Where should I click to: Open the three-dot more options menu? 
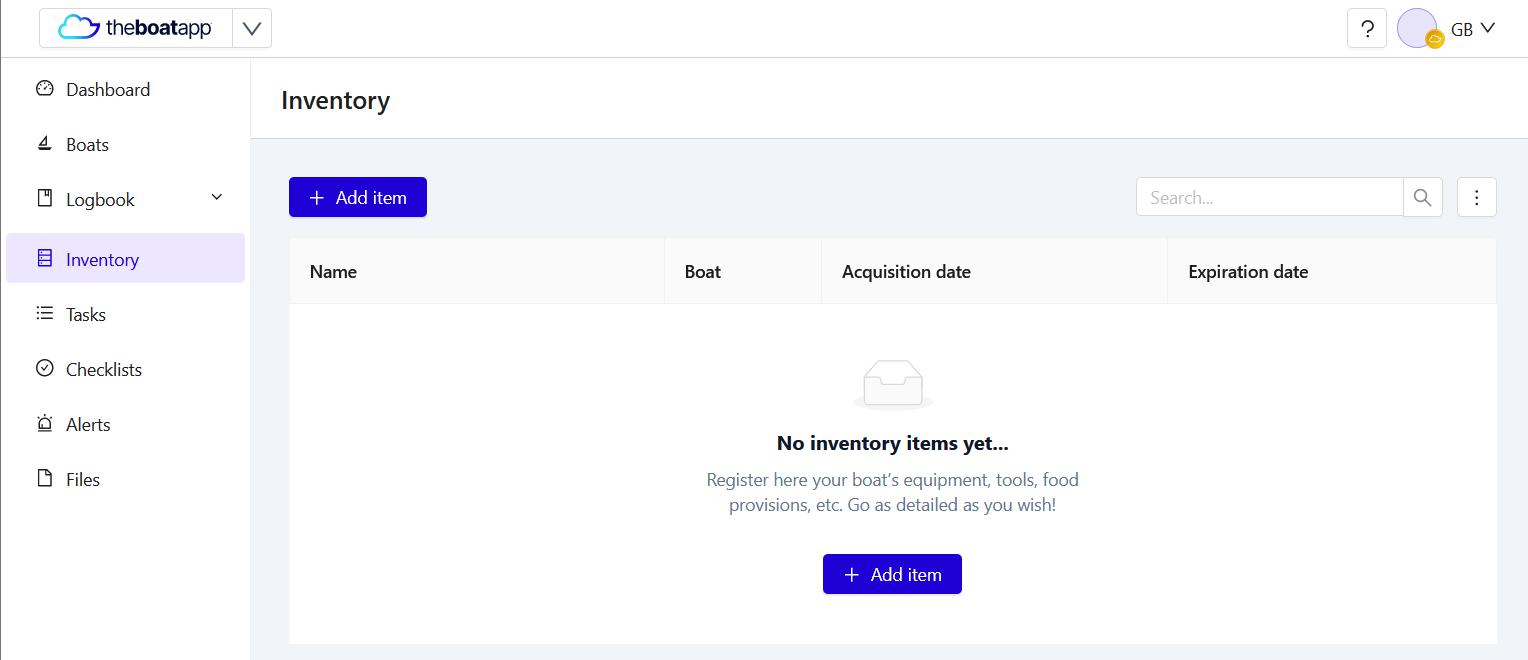[1476, 197]
